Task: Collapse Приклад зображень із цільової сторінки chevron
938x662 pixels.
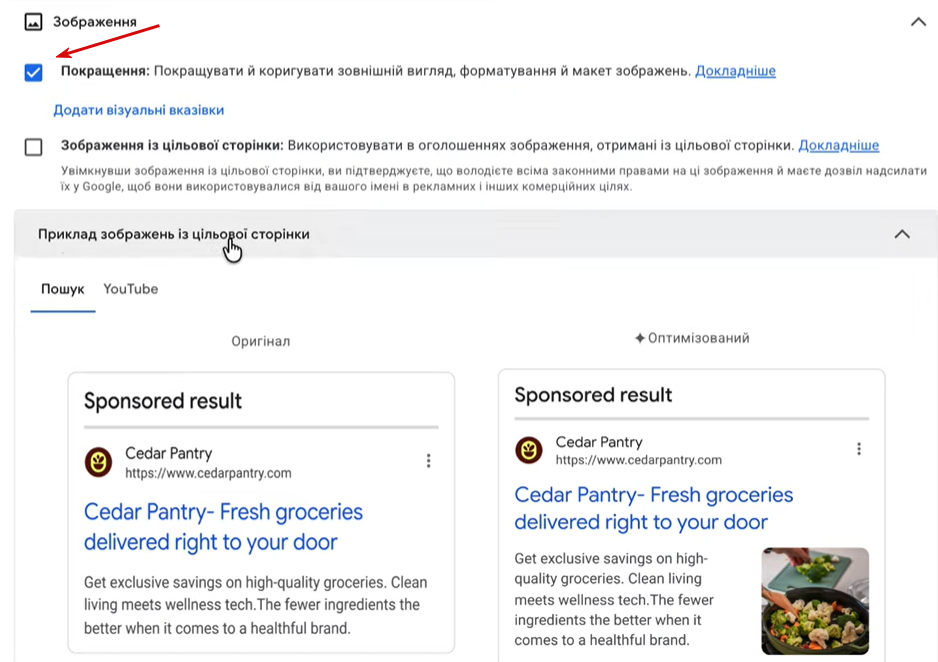Action: point(902,234)
